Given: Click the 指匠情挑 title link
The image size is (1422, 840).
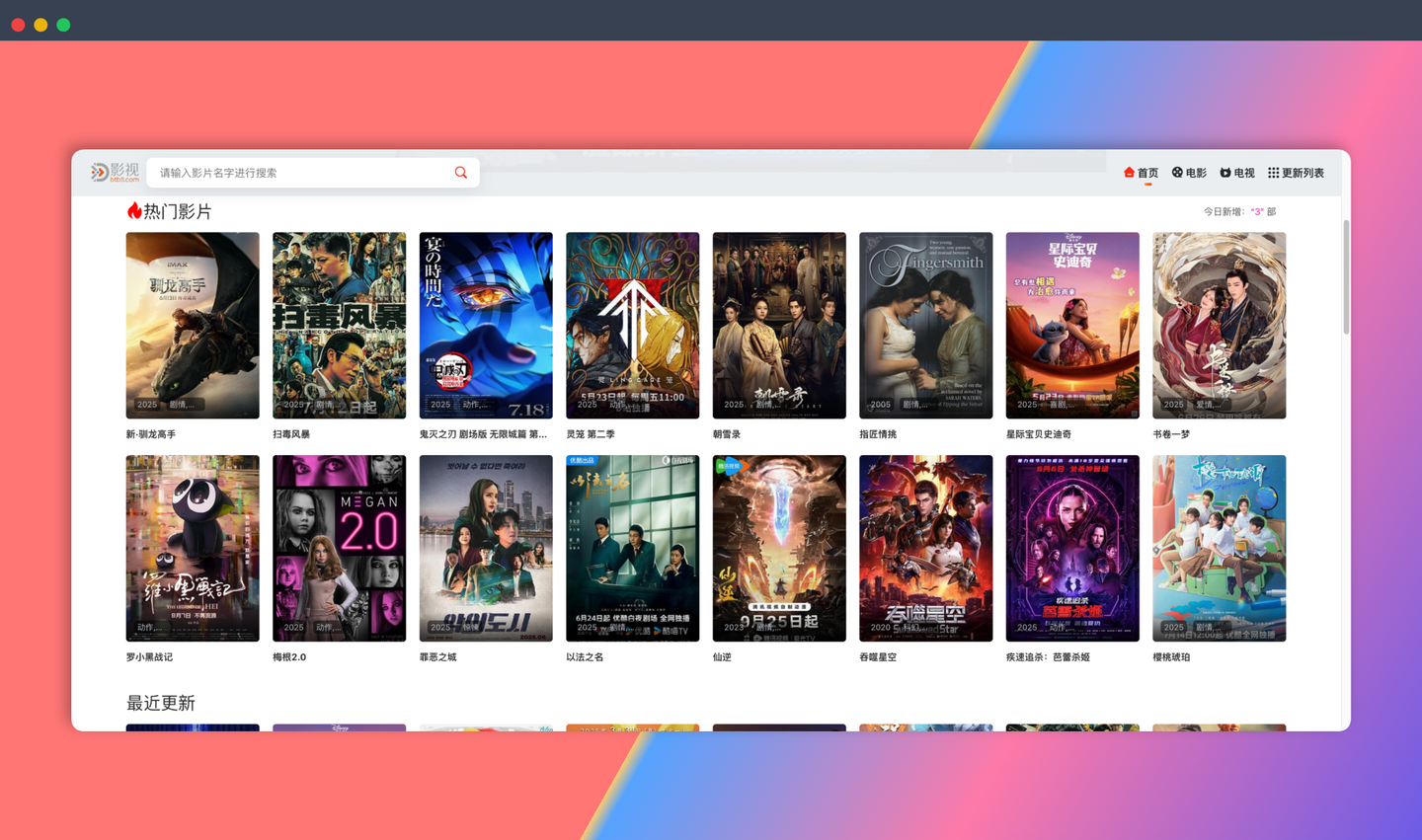Looking at the screenshot, I should coord(878,434).
